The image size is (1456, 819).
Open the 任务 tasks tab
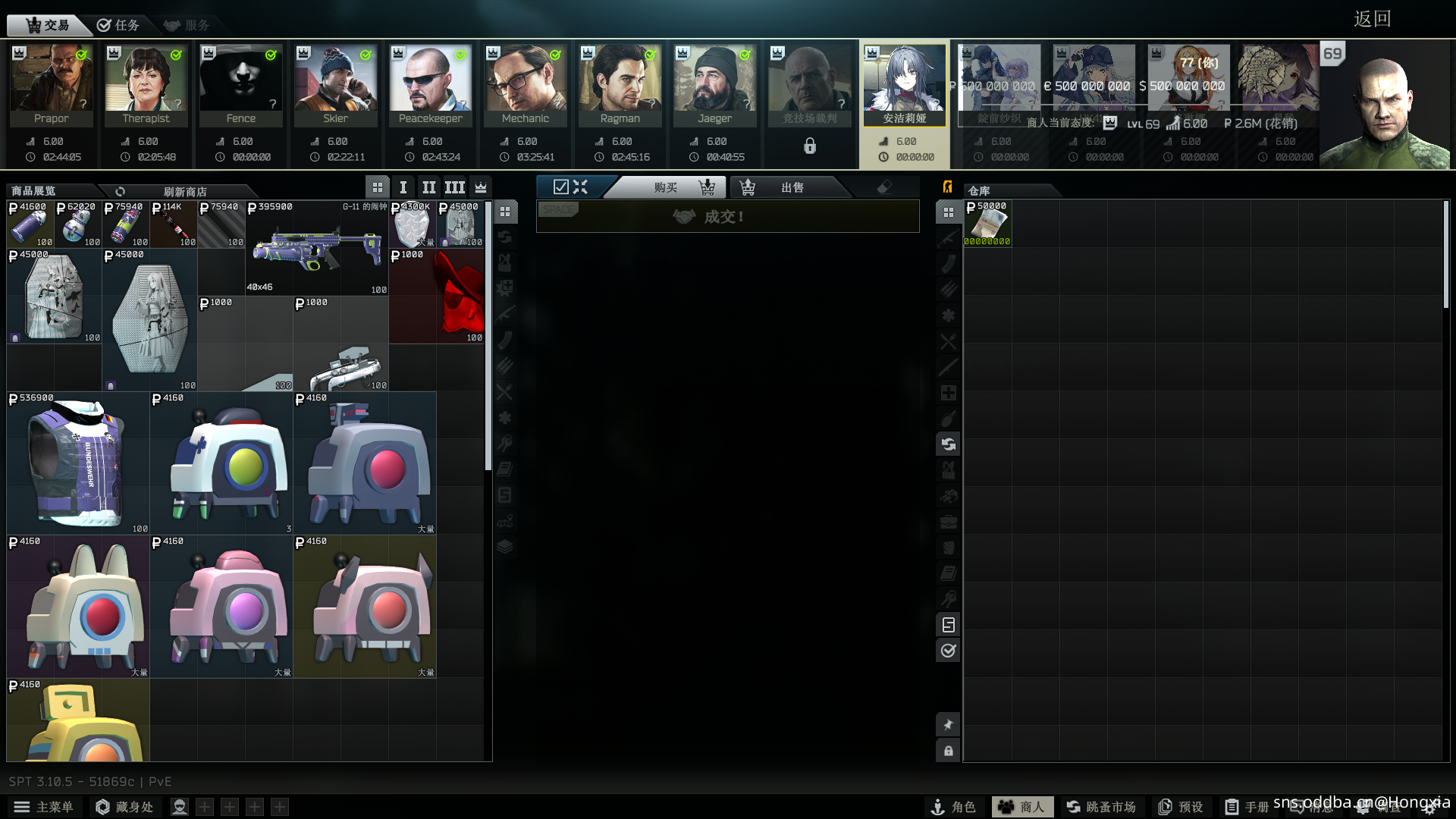(118, 25)
